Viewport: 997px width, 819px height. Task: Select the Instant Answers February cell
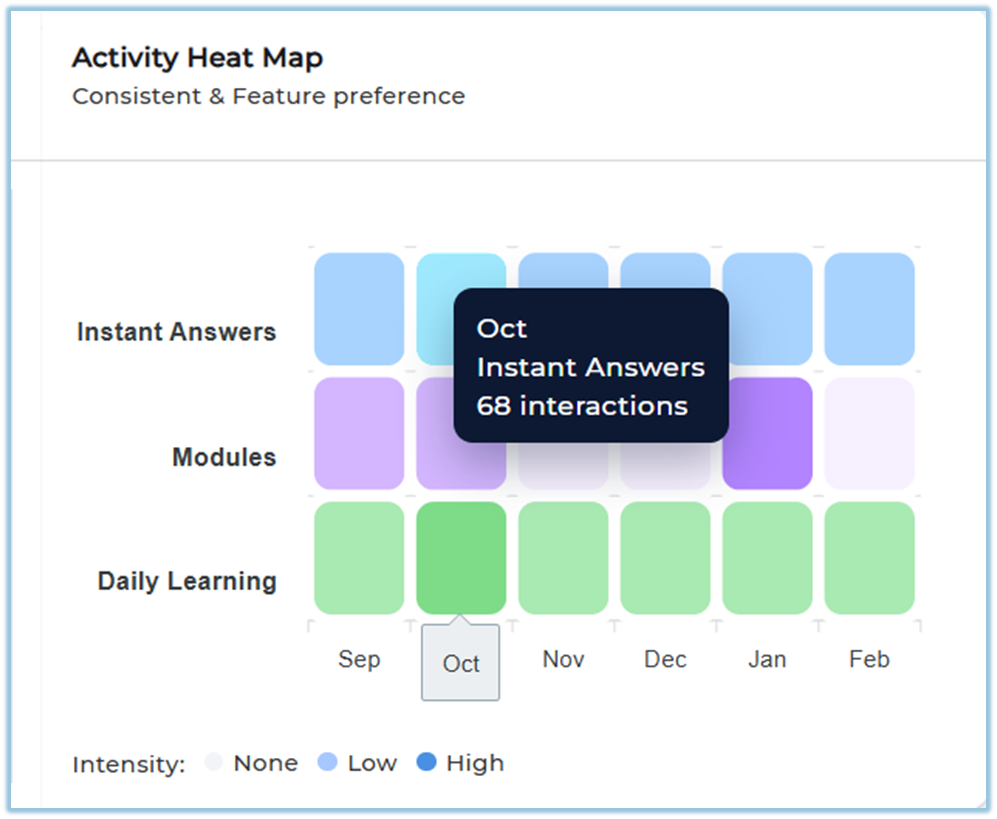pyautogui.click(x=869, y=309)
